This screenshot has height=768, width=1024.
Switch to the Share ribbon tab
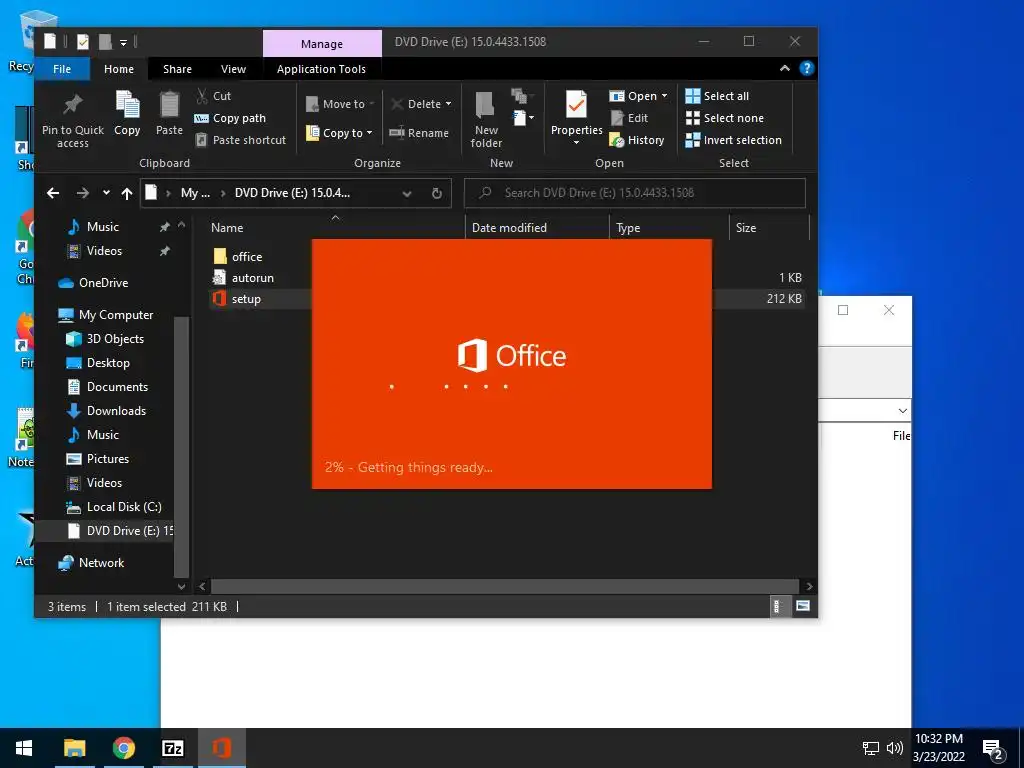[x=178, y=69]
